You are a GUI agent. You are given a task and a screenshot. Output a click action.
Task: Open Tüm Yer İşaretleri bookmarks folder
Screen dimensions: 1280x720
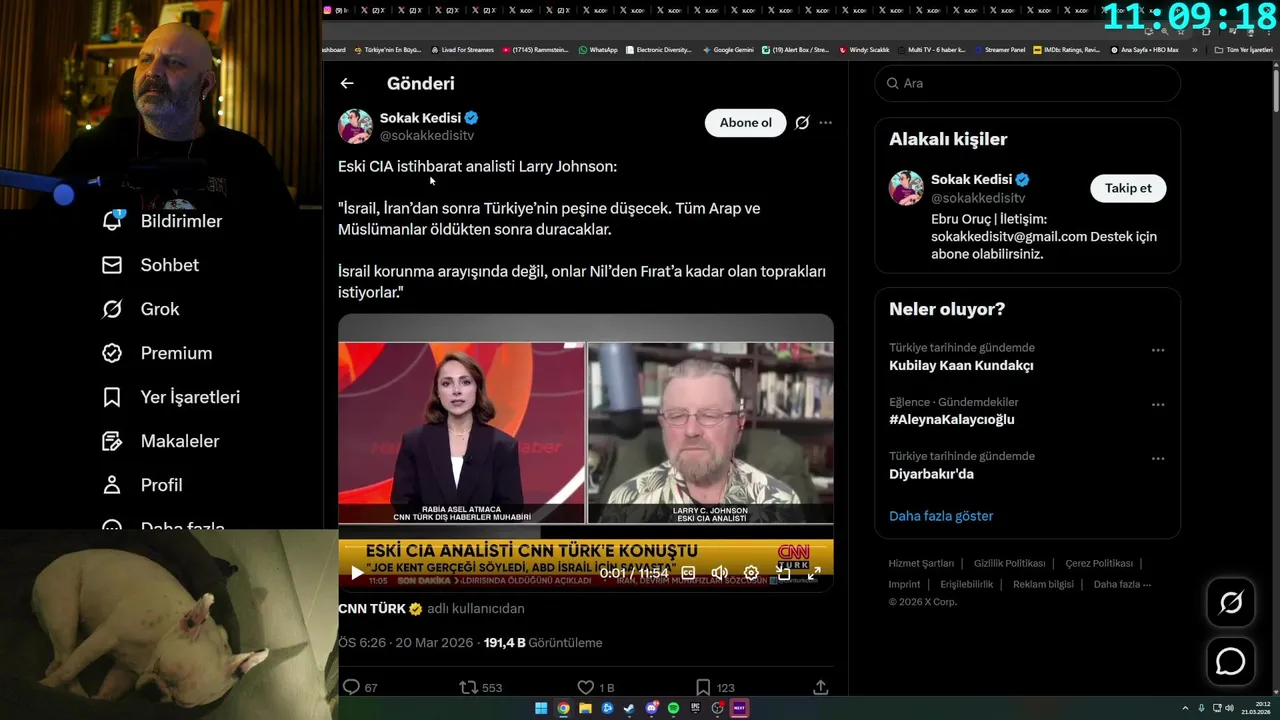(x=1243, y=49)
